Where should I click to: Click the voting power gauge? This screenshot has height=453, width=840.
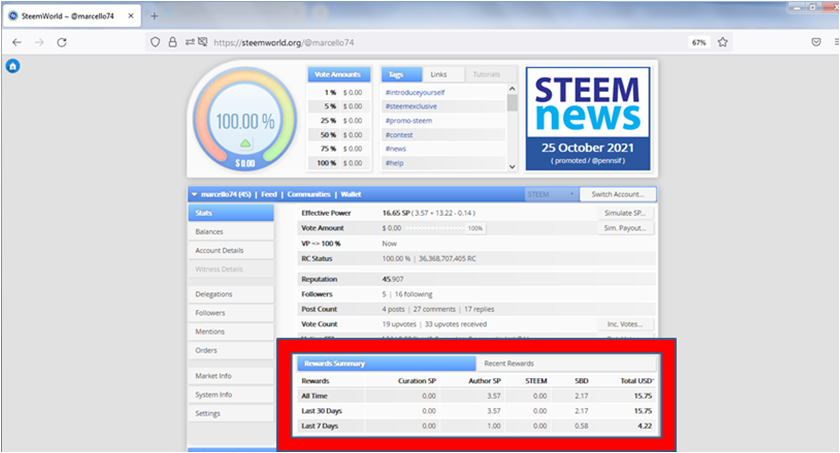(245, 120)
